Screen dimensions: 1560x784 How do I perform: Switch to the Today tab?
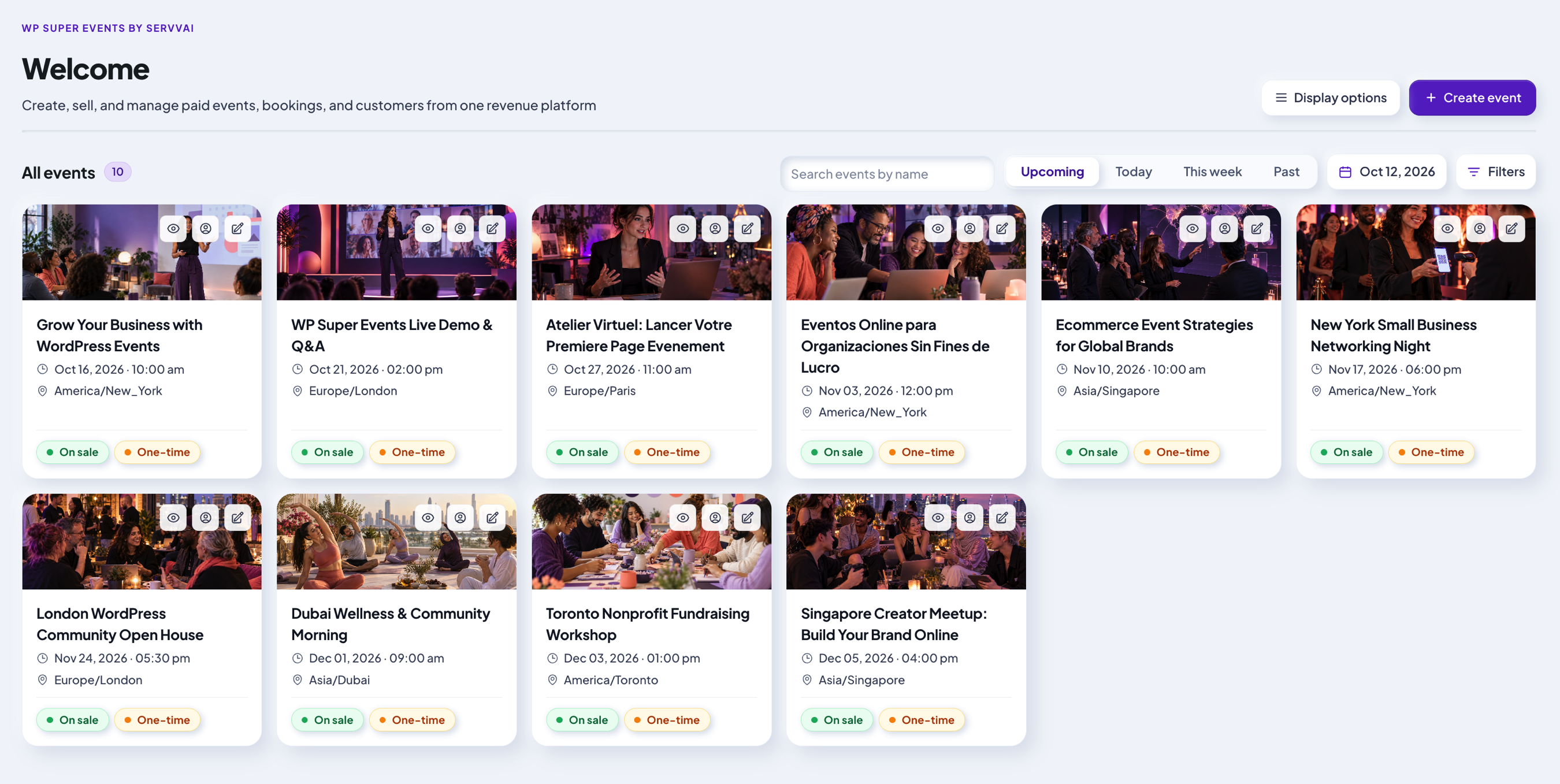click(x=1134, y=172)
